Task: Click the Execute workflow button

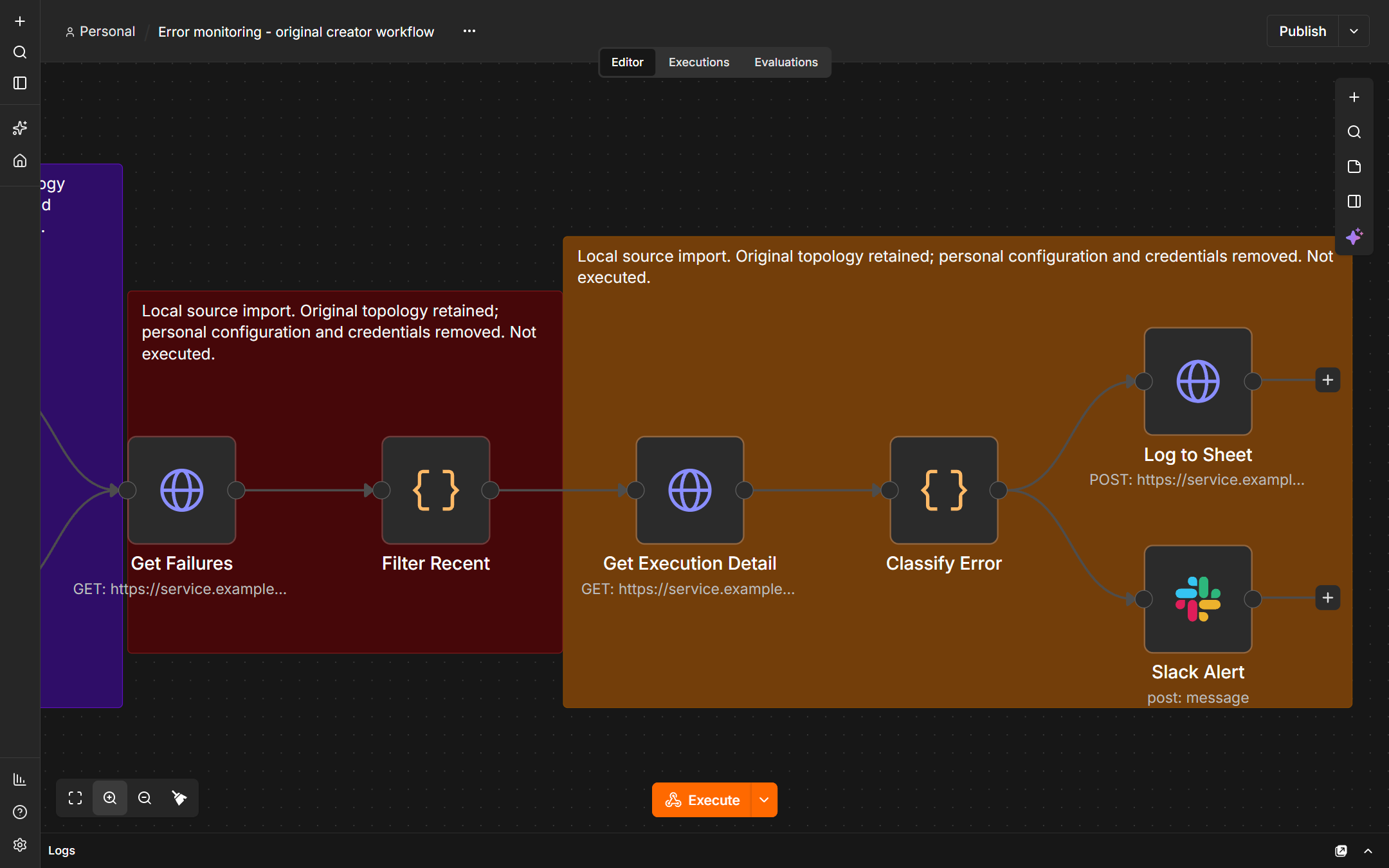Action: click(x=702, y=800)
